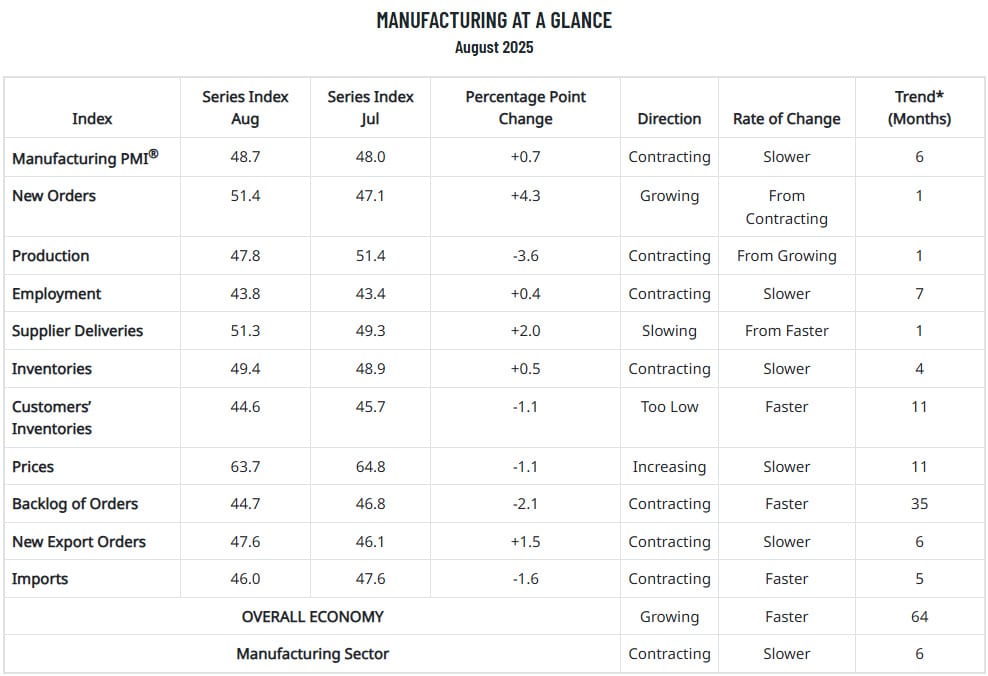
Task: Click the Overall Economy trend value 64
Action: (x=919, y=617)
